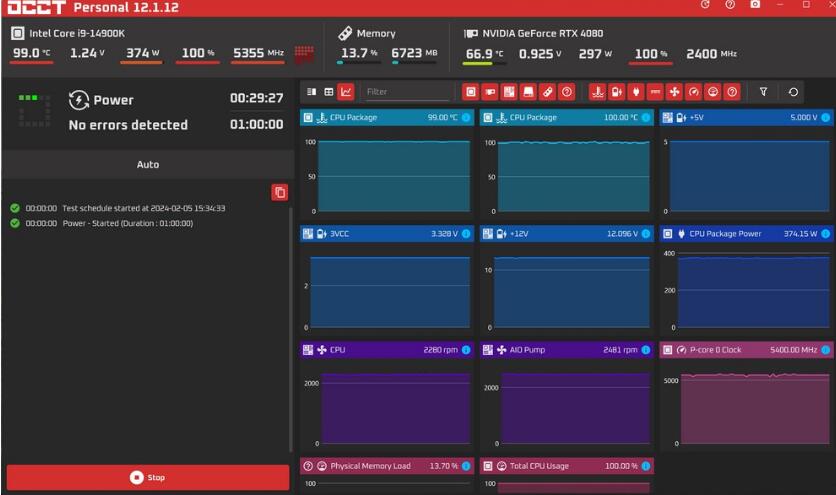The width and height of the screenshot is (836, 495).
Task: Open info for the +5V graph
Action: coord(825,117)
